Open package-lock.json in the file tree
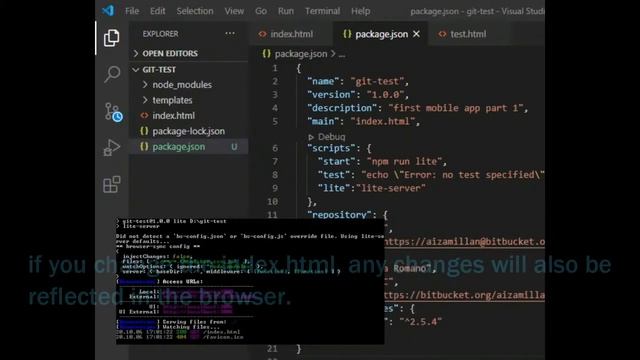Screen dimensions: 640x360 tap(189, 131)
